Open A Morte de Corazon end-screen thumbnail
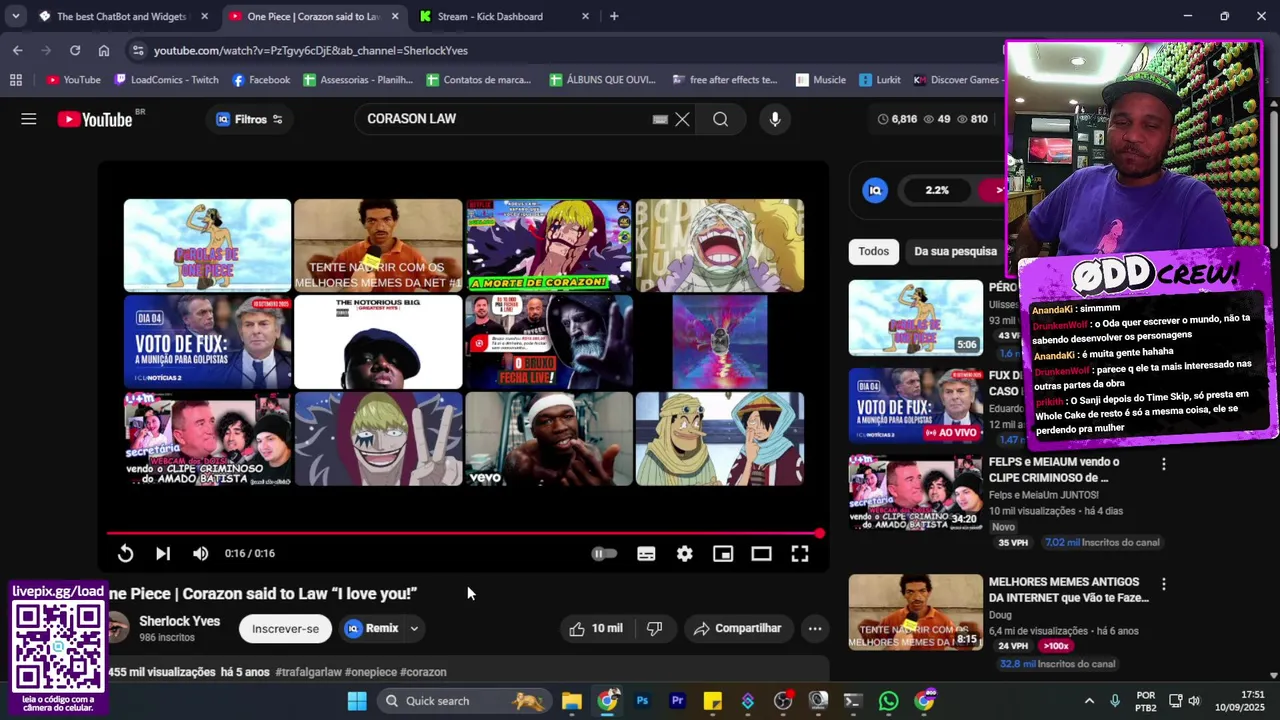The width and height of the screenshot is (1280, 720). point(549,245)
